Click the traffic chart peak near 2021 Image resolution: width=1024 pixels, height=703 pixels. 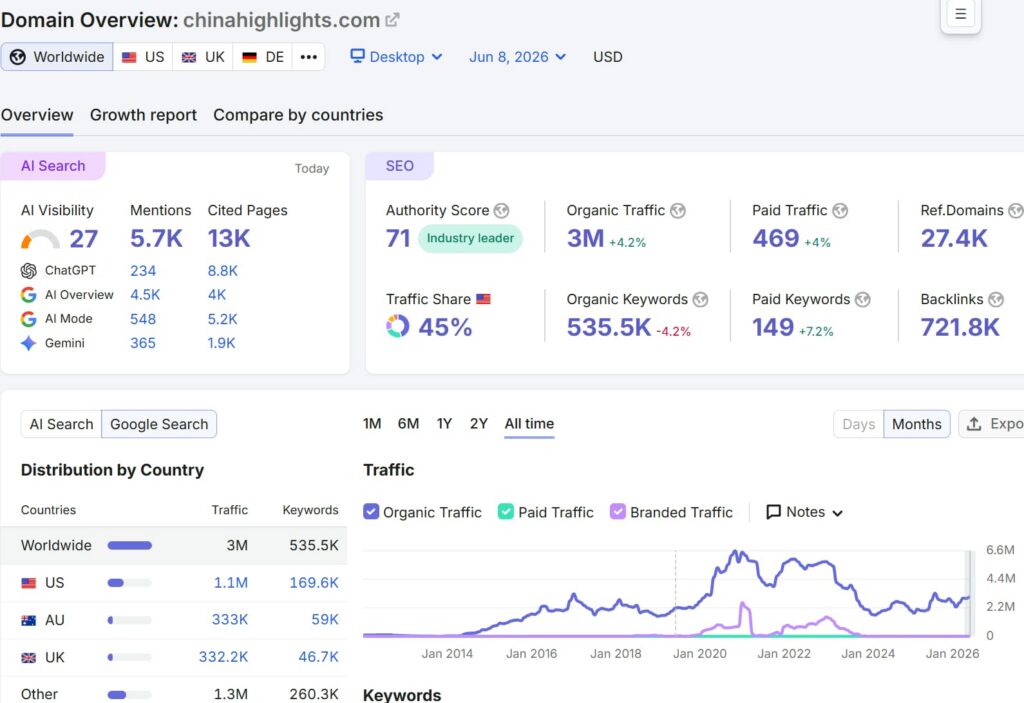tap(737, 554)
